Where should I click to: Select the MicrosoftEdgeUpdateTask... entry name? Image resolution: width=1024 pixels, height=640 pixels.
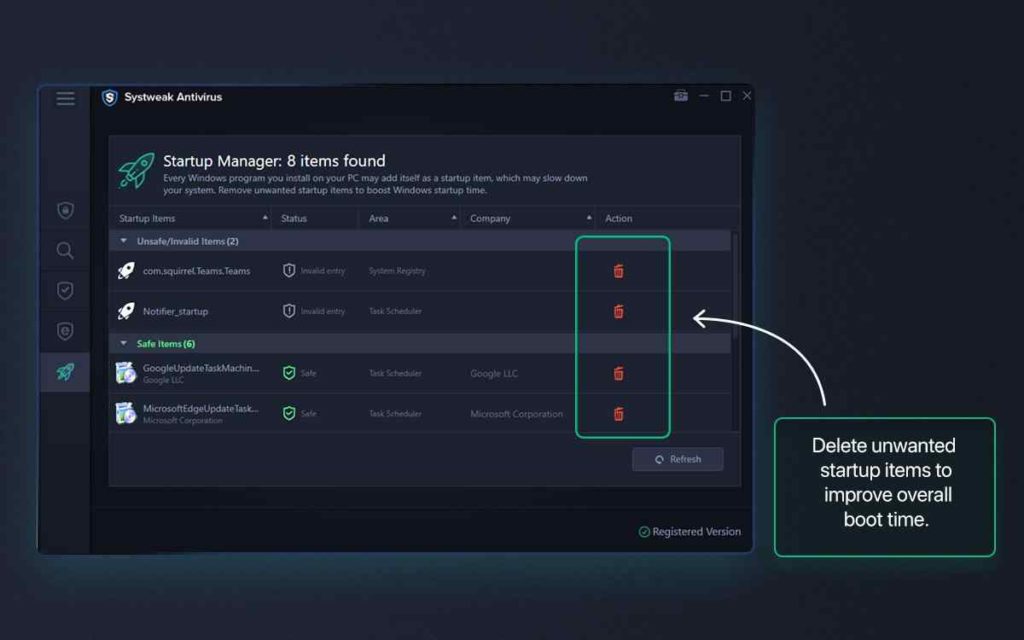tap(200, 409)
